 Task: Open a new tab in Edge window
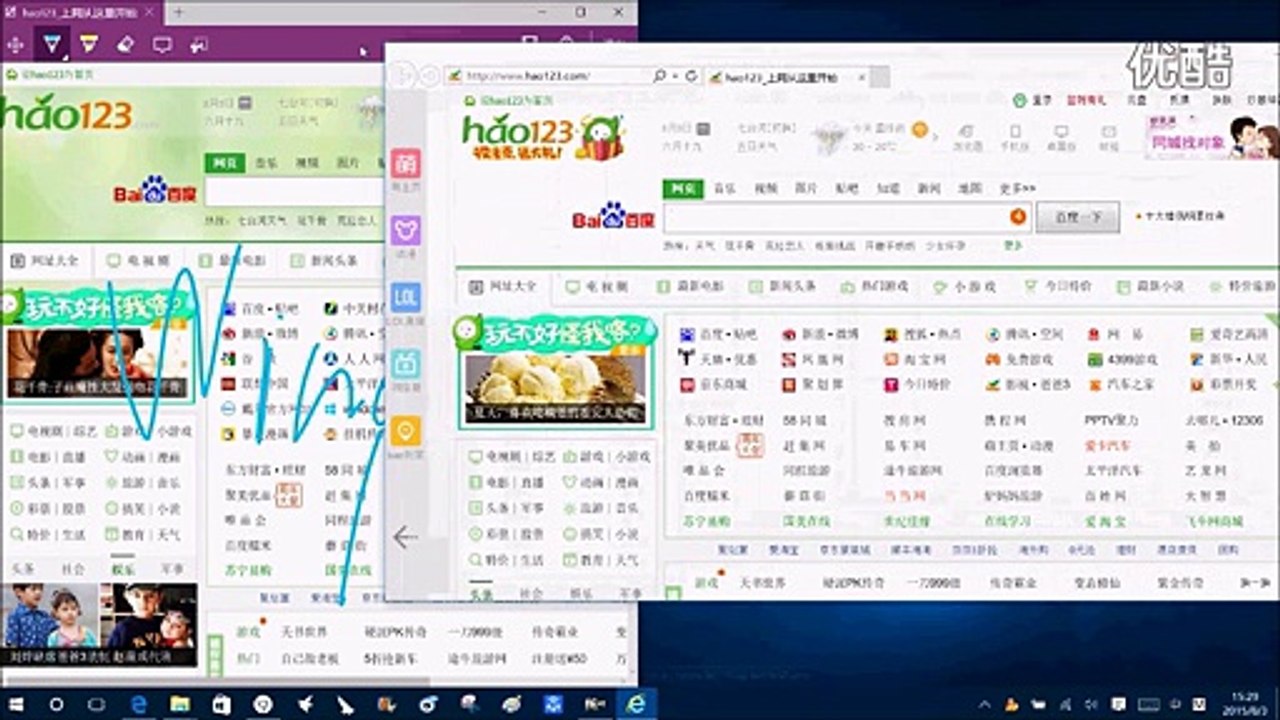coord(179,12)
